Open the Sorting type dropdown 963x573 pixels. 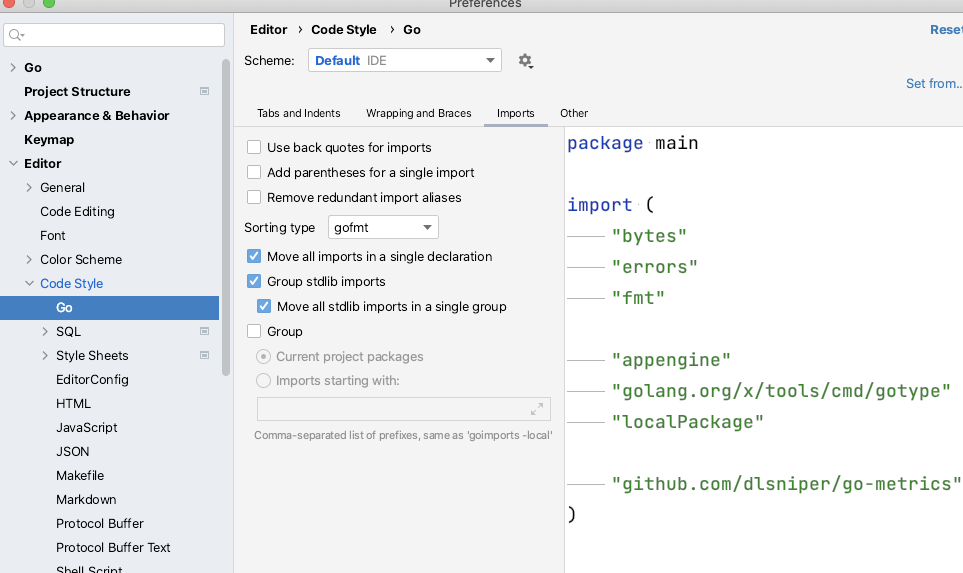(383, 227)
